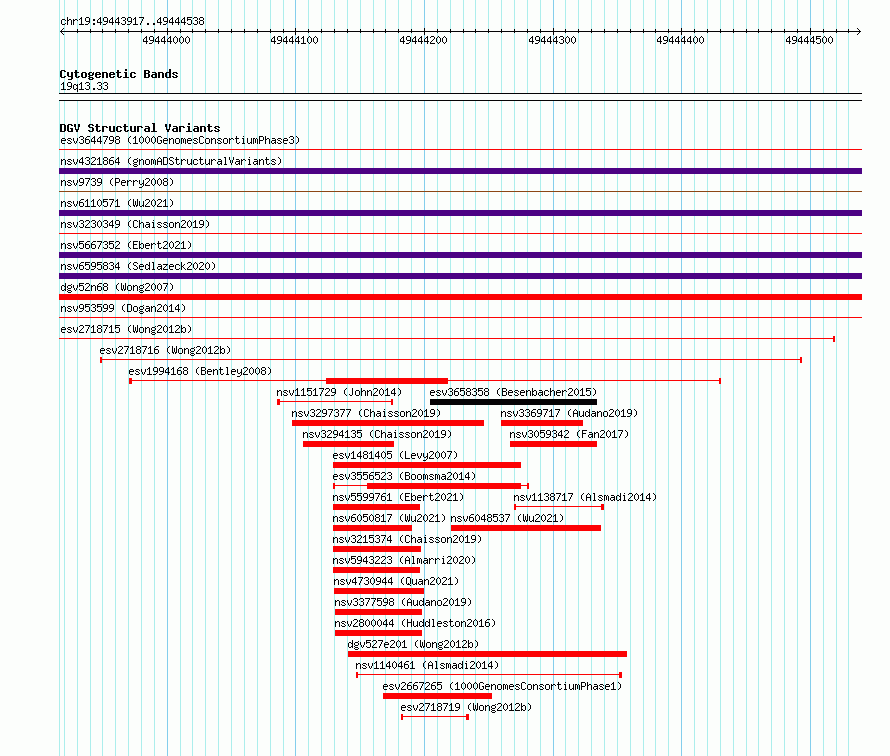This screenshot has height=756, width=890.
Task: Click the nsv1138717 (Alsmadi2014) label
Action: (x=585, y=497)
